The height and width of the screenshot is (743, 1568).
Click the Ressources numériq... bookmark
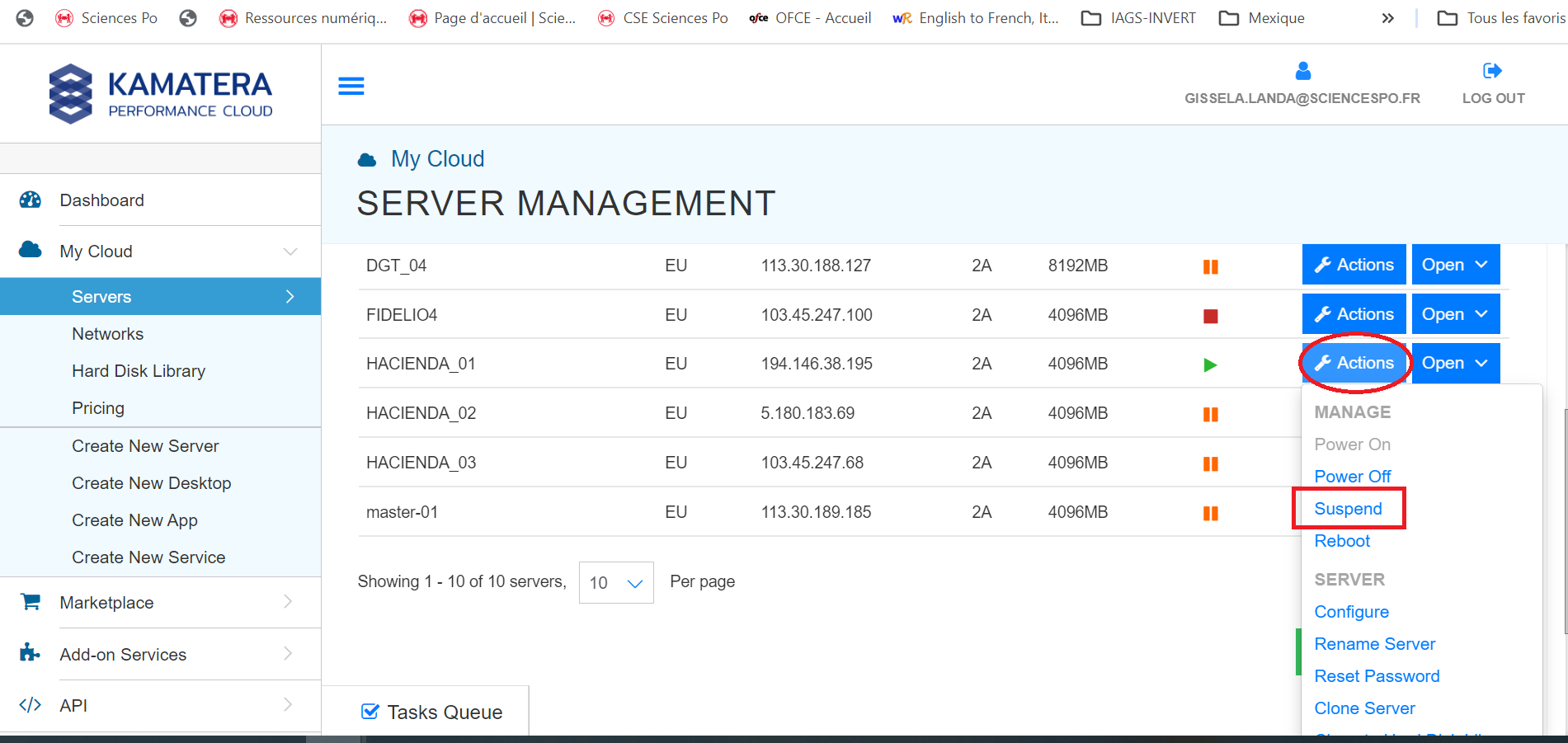pos(304,18)
